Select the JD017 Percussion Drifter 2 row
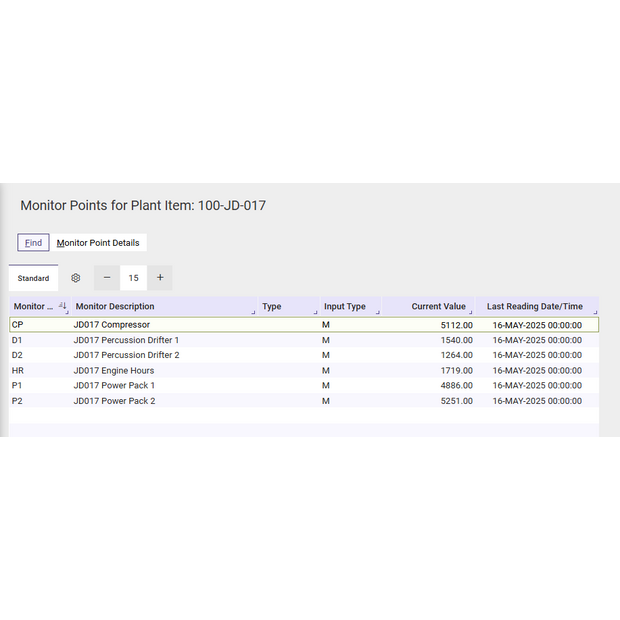This screenshot has height=620, width=620. (x=126, y=355)
